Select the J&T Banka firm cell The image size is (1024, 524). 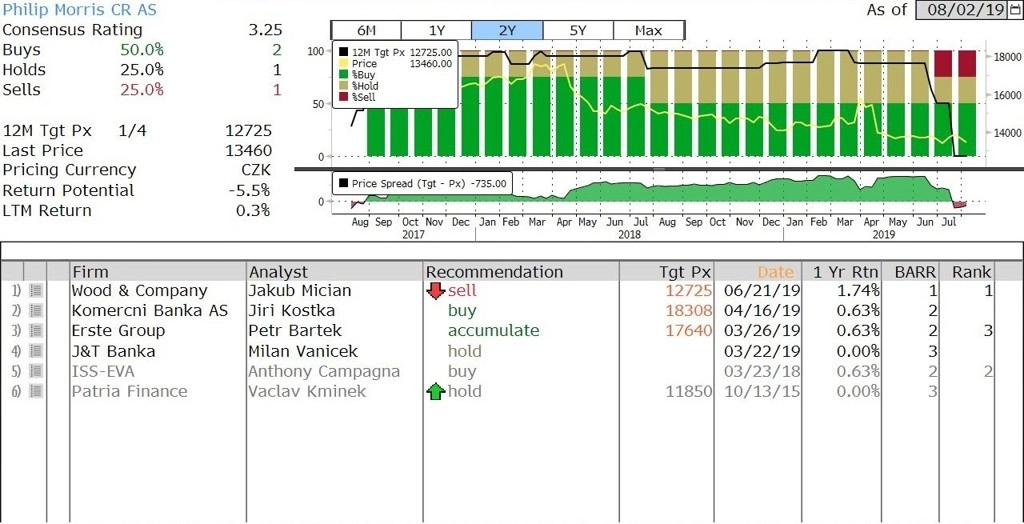(x=113, y=352)
